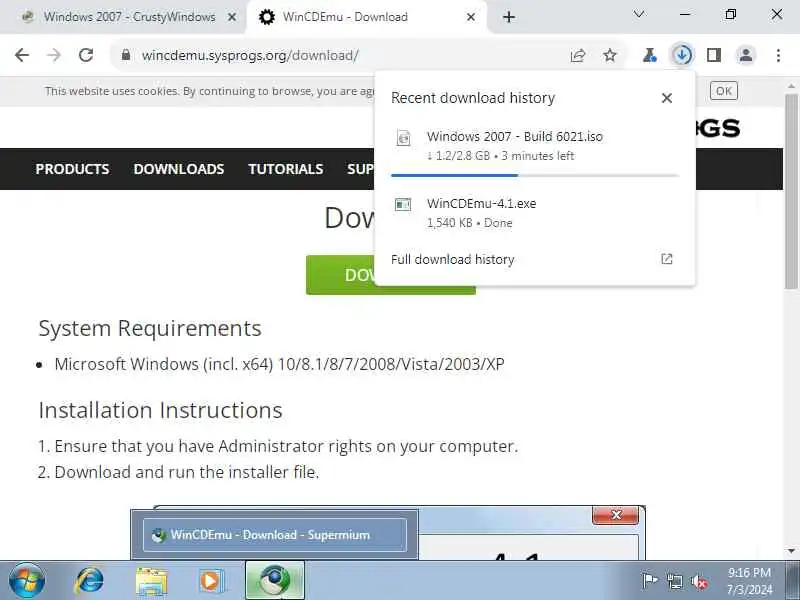Click the taskbar clock showing 9:16 PM

point(749,581)
